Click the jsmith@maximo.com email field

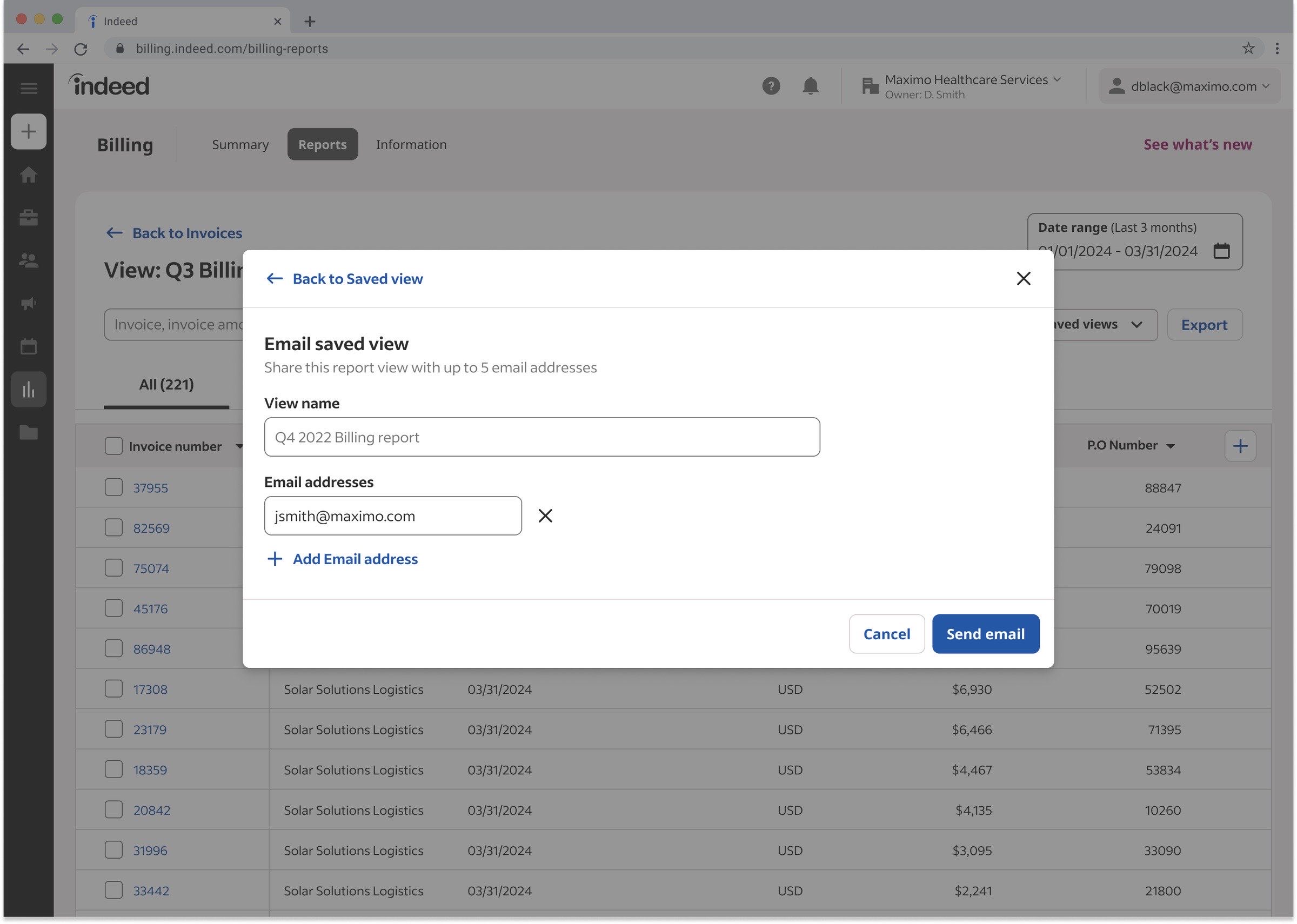point(393,516)
